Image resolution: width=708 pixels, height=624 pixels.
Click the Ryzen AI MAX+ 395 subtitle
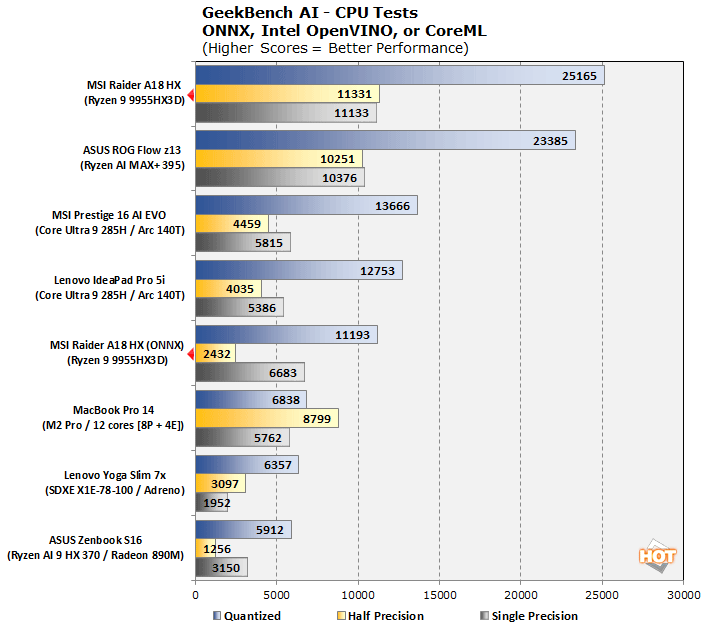point(133,166)
